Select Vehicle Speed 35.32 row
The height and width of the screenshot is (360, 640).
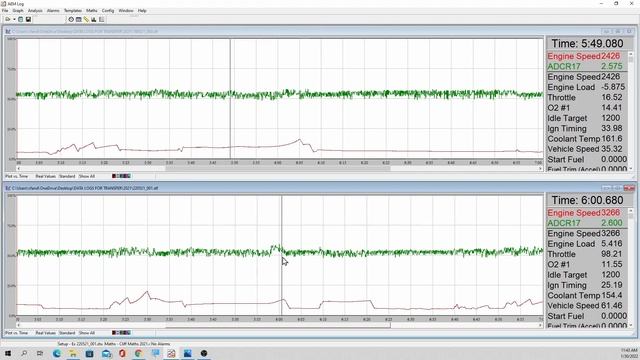point(587,149)
